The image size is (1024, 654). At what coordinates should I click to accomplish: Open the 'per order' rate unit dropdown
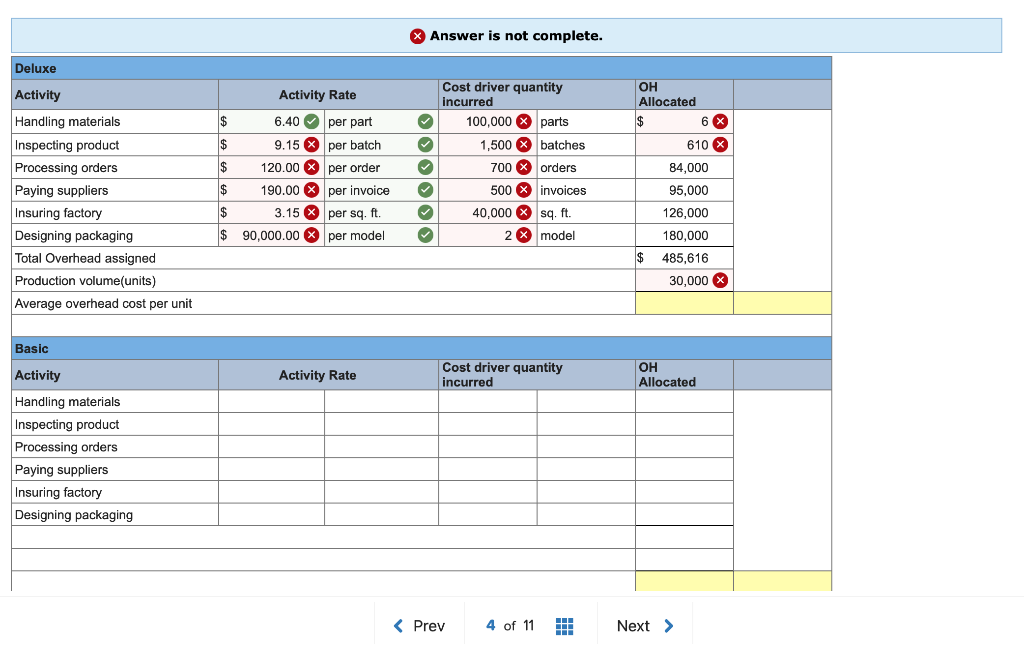[x=381, y=167]
